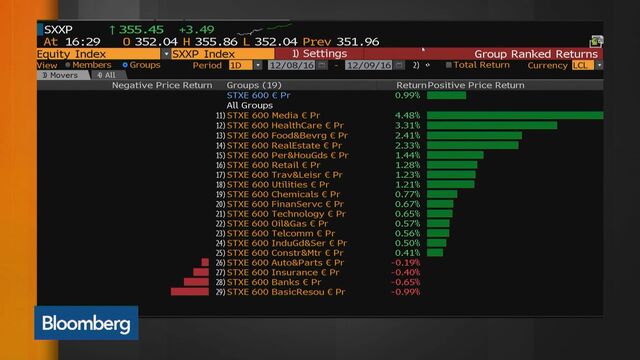Select the STXE 600 Chemicals € Pr row
This screenshot has width=640, height=360.
pyautogui.click(x=283, y=194)
